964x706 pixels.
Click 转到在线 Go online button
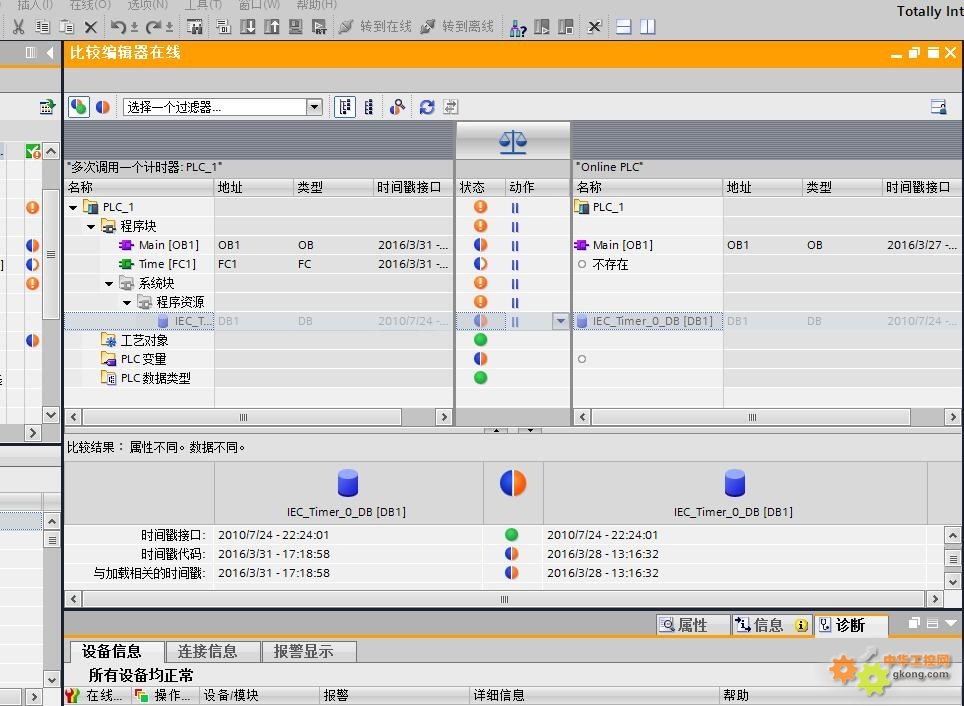pos(376,26)
